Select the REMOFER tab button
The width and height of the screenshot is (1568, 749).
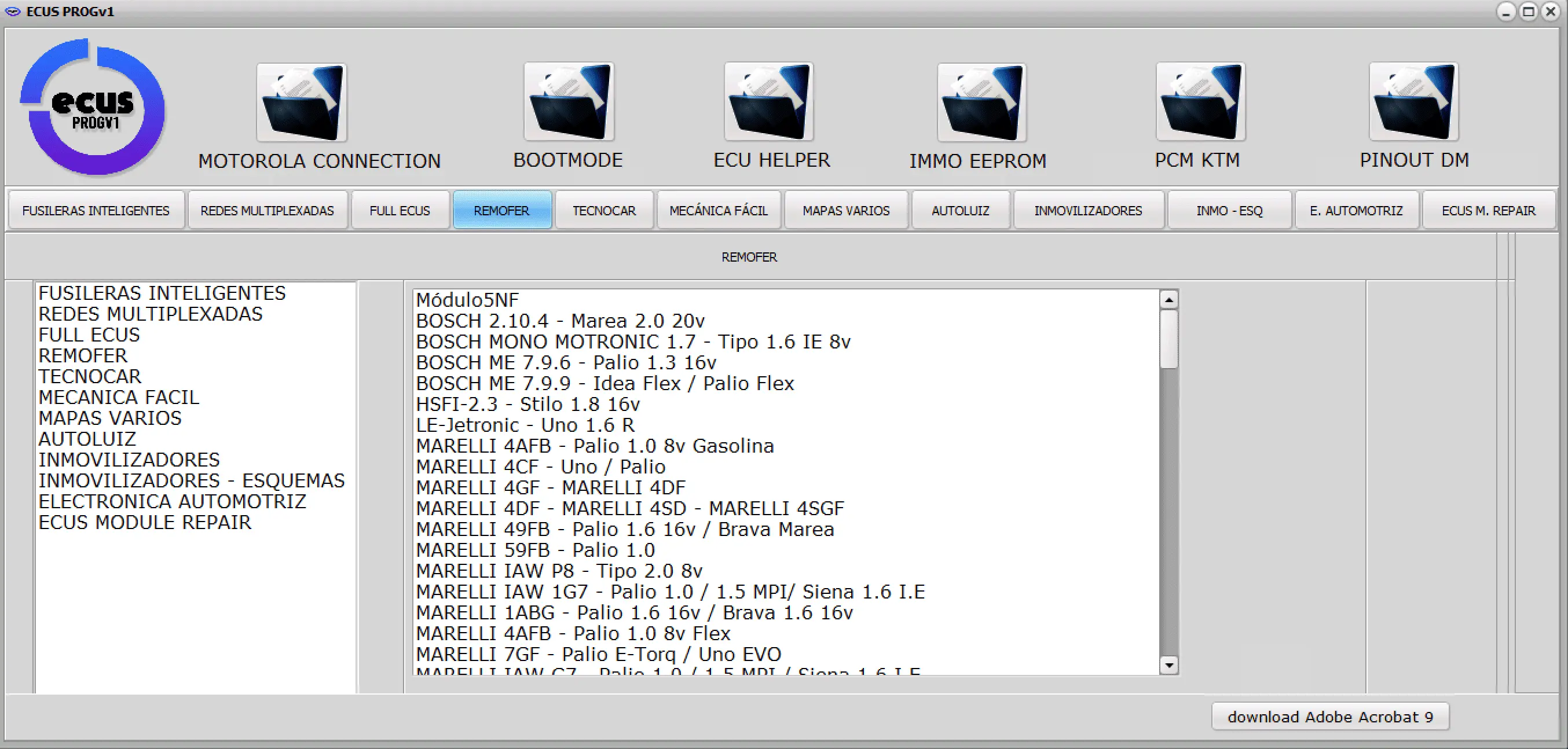(501, 211)
